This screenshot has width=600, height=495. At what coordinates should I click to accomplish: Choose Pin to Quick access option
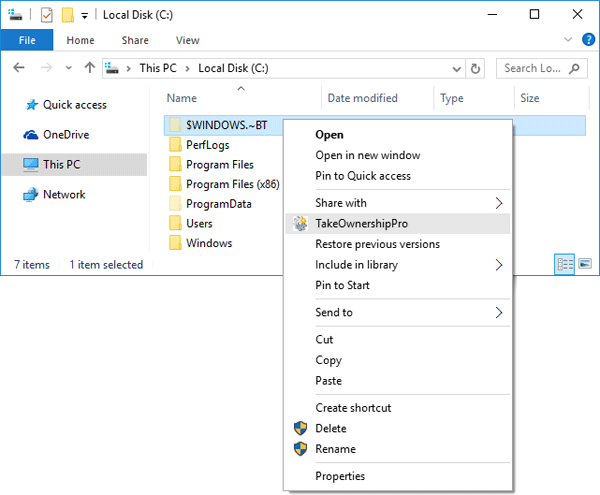(x=362, y=176)
